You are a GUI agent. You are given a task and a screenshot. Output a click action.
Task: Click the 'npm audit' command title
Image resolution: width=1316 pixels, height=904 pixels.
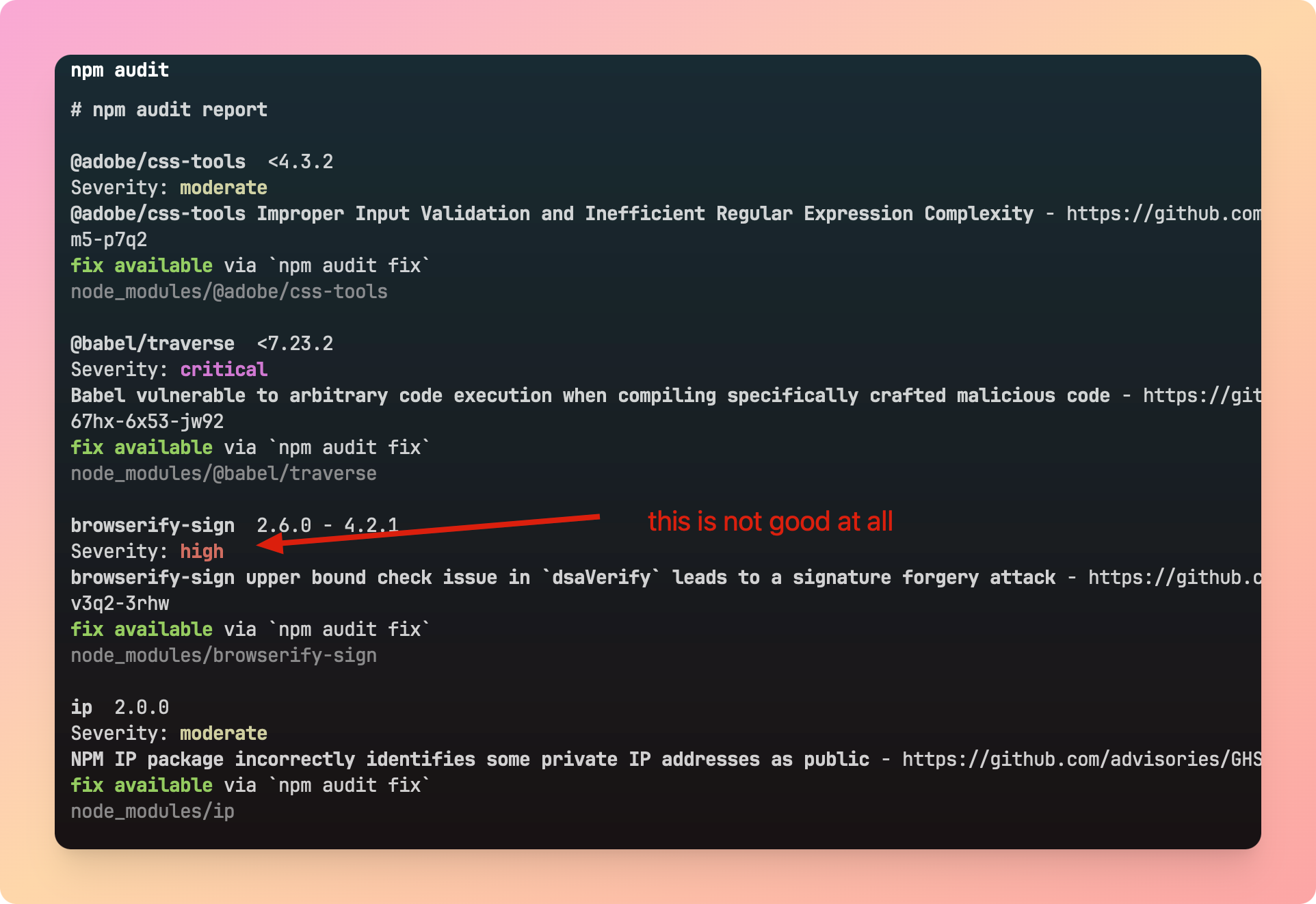click(x=120, y=70)
